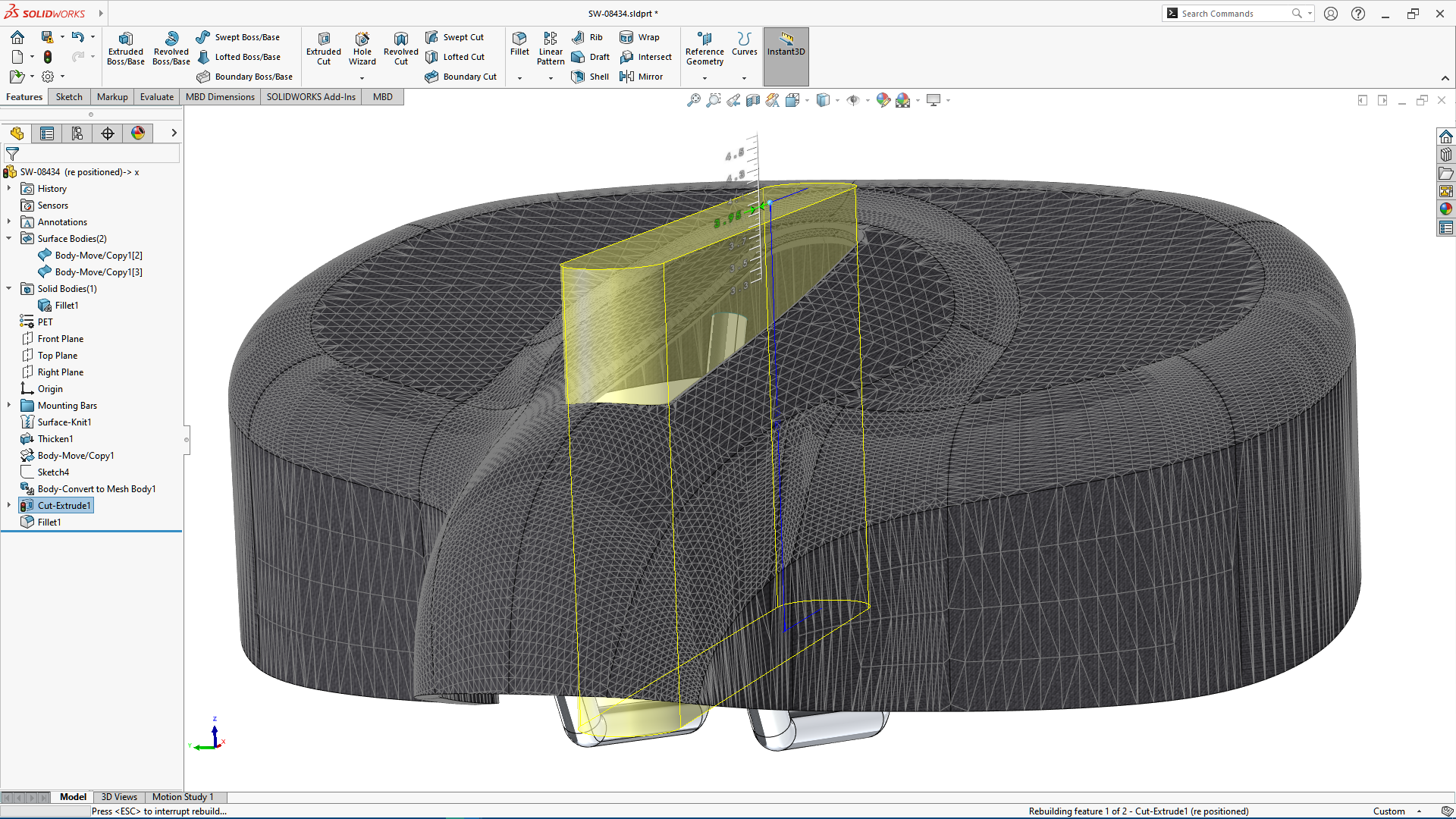Switch to the Sketch tab
Image resolution: width=1456 pixels, height=819 pixels.
click(x=69, y=97)
